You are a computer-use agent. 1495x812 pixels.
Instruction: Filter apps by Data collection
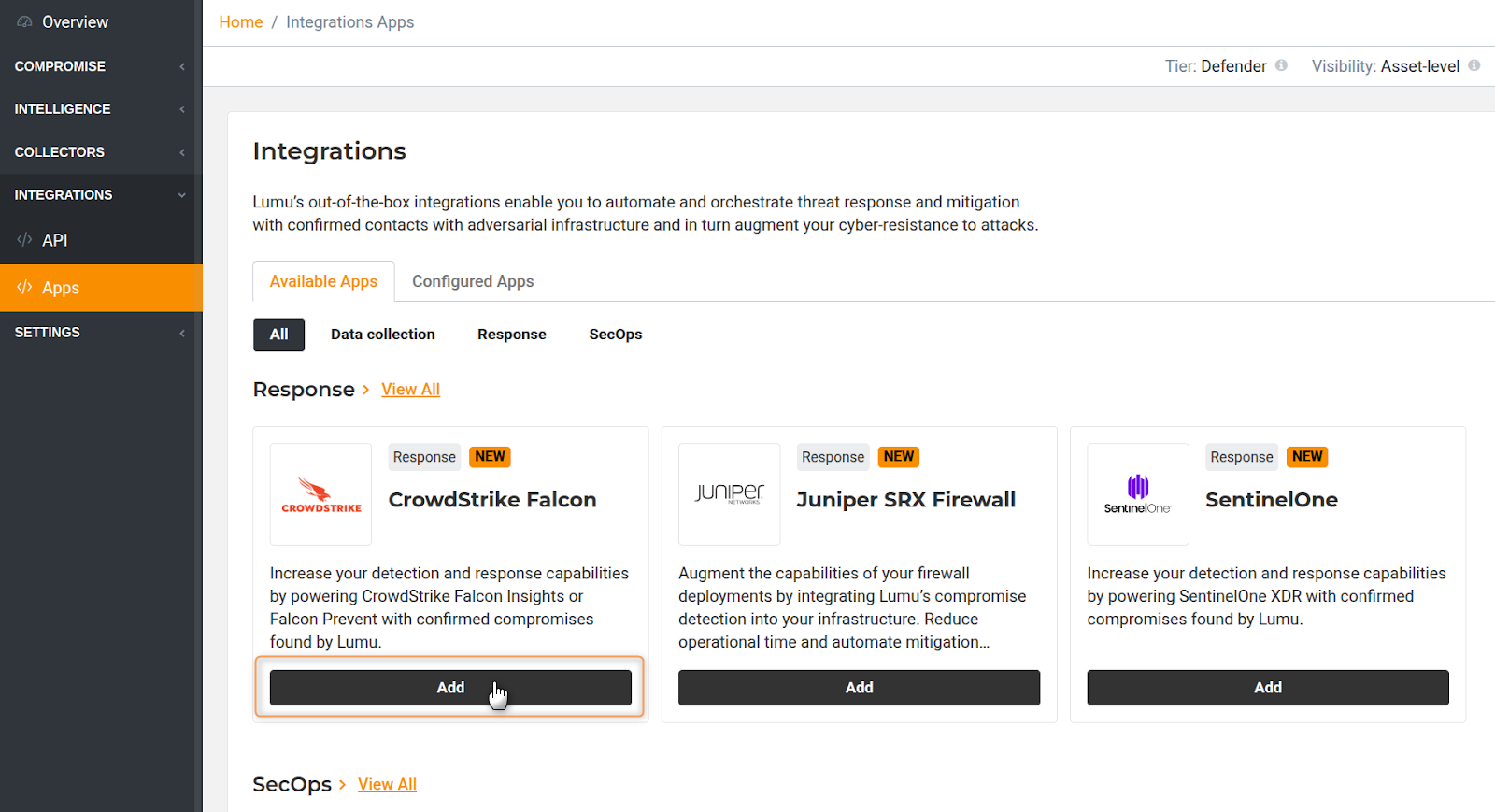(382, 335)
